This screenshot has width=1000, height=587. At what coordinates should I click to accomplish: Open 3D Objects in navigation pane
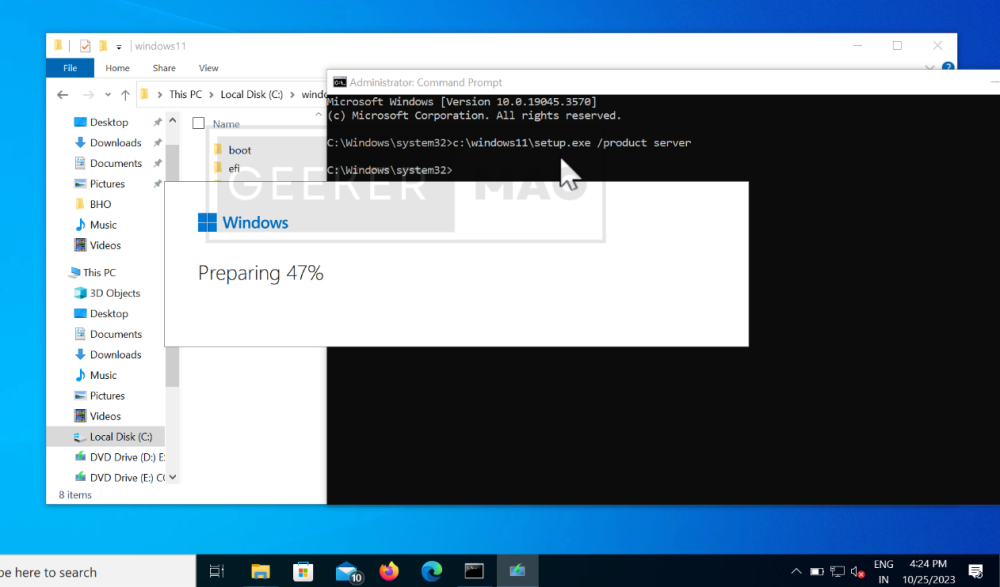pyautogui.click(x=114, y=293)
